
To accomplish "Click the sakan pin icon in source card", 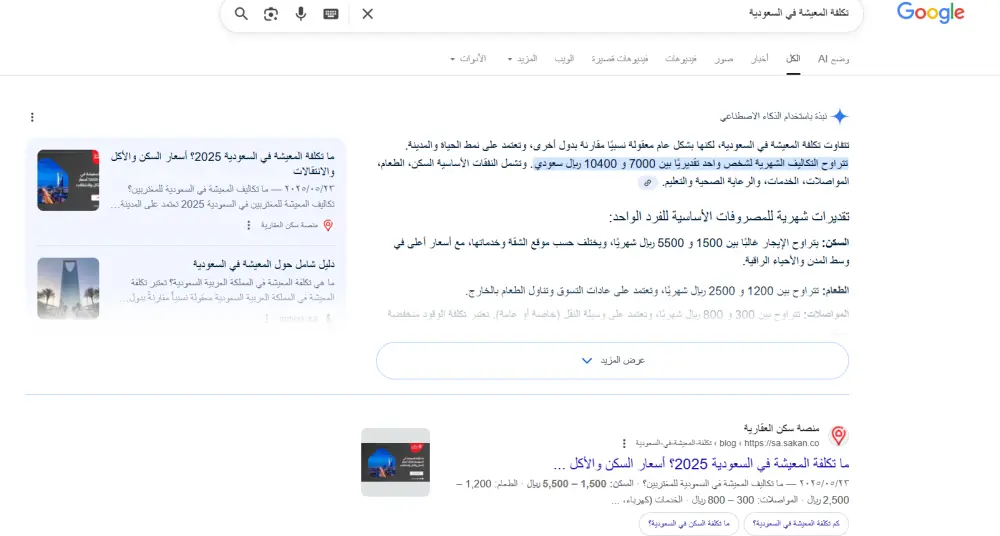I will tap(328, 225).
